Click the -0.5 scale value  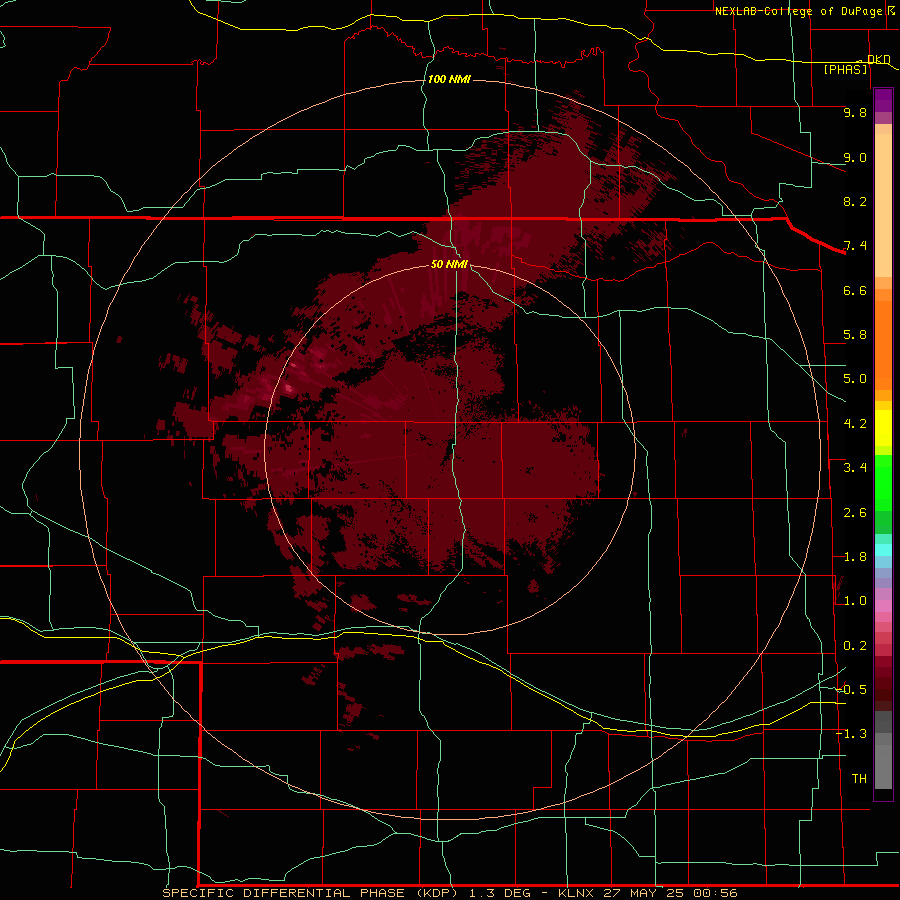pos(852,690)
